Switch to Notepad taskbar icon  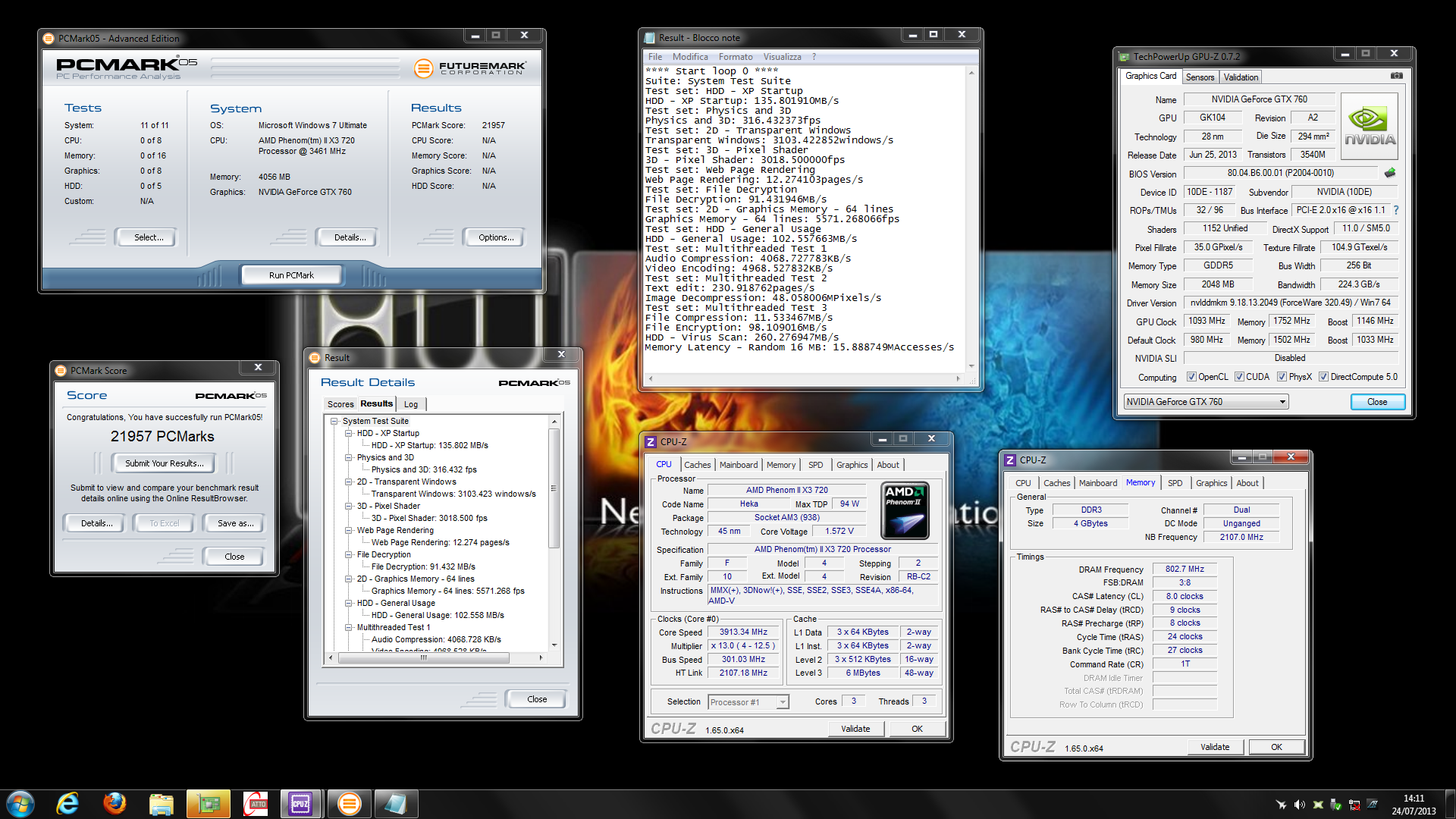396,804
